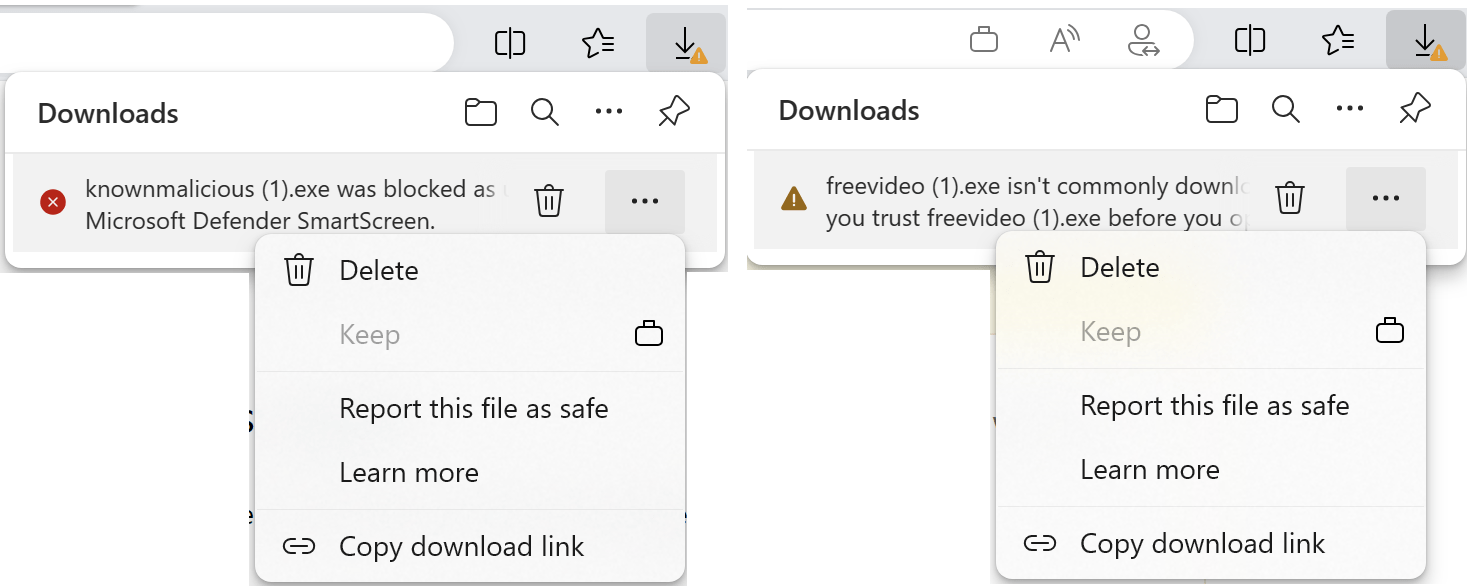Pin the right Downloads panel
This screenshot has width=1470, height=586.
click(x=1415, y=109)
